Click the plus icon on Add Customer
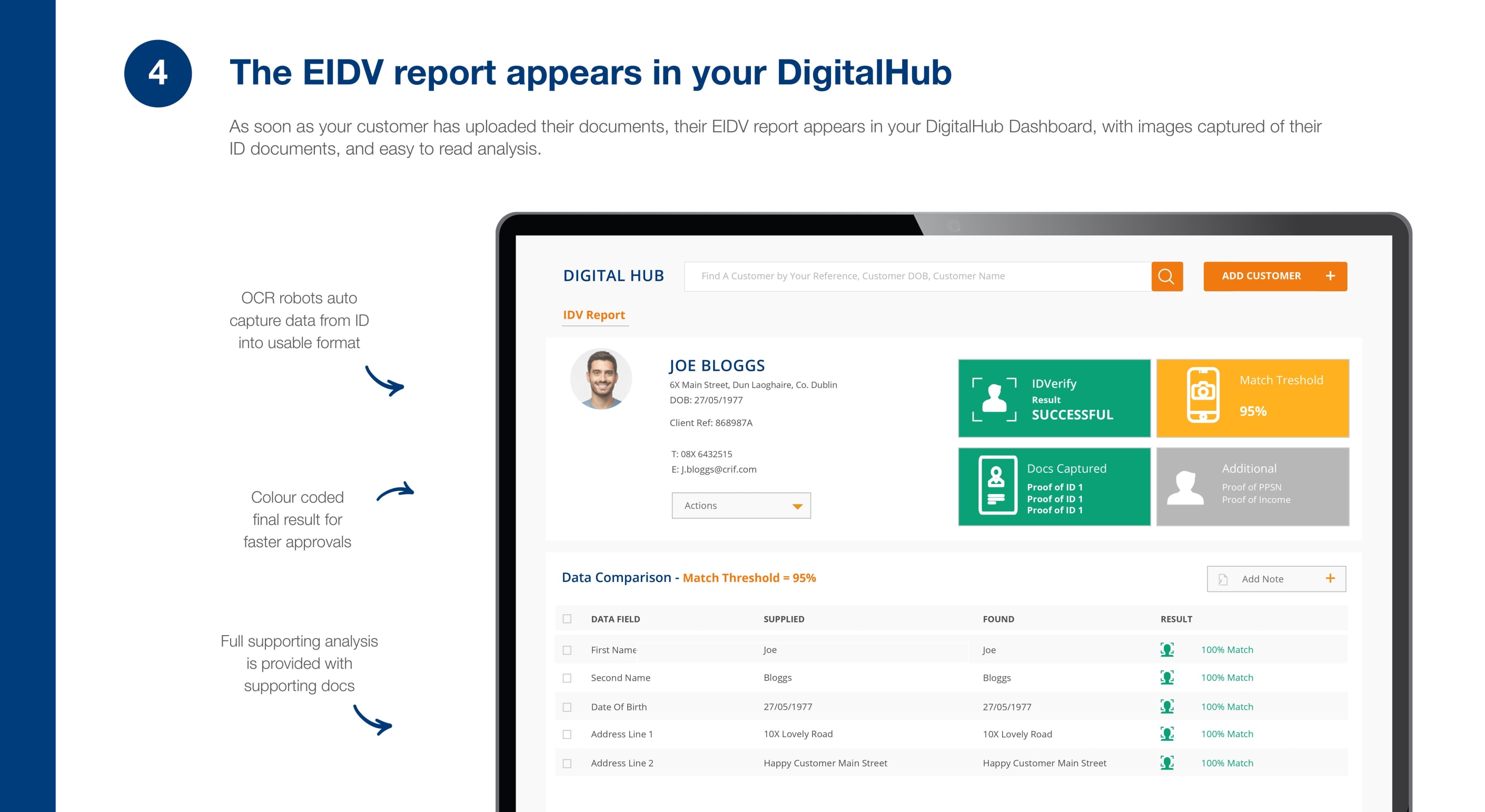This screenshot has width=1485, height=812. click(1330, 276)
